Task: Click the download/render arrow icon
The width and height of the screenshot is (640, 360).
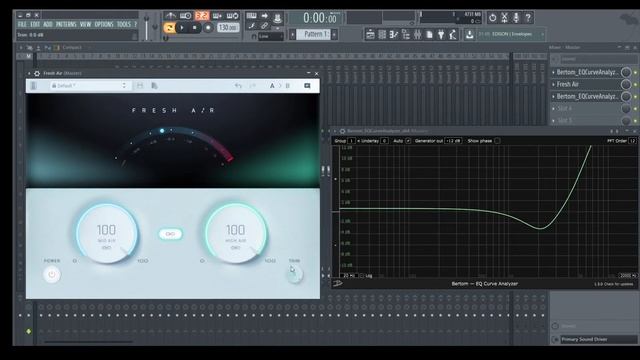Action: tap(469, 35)
